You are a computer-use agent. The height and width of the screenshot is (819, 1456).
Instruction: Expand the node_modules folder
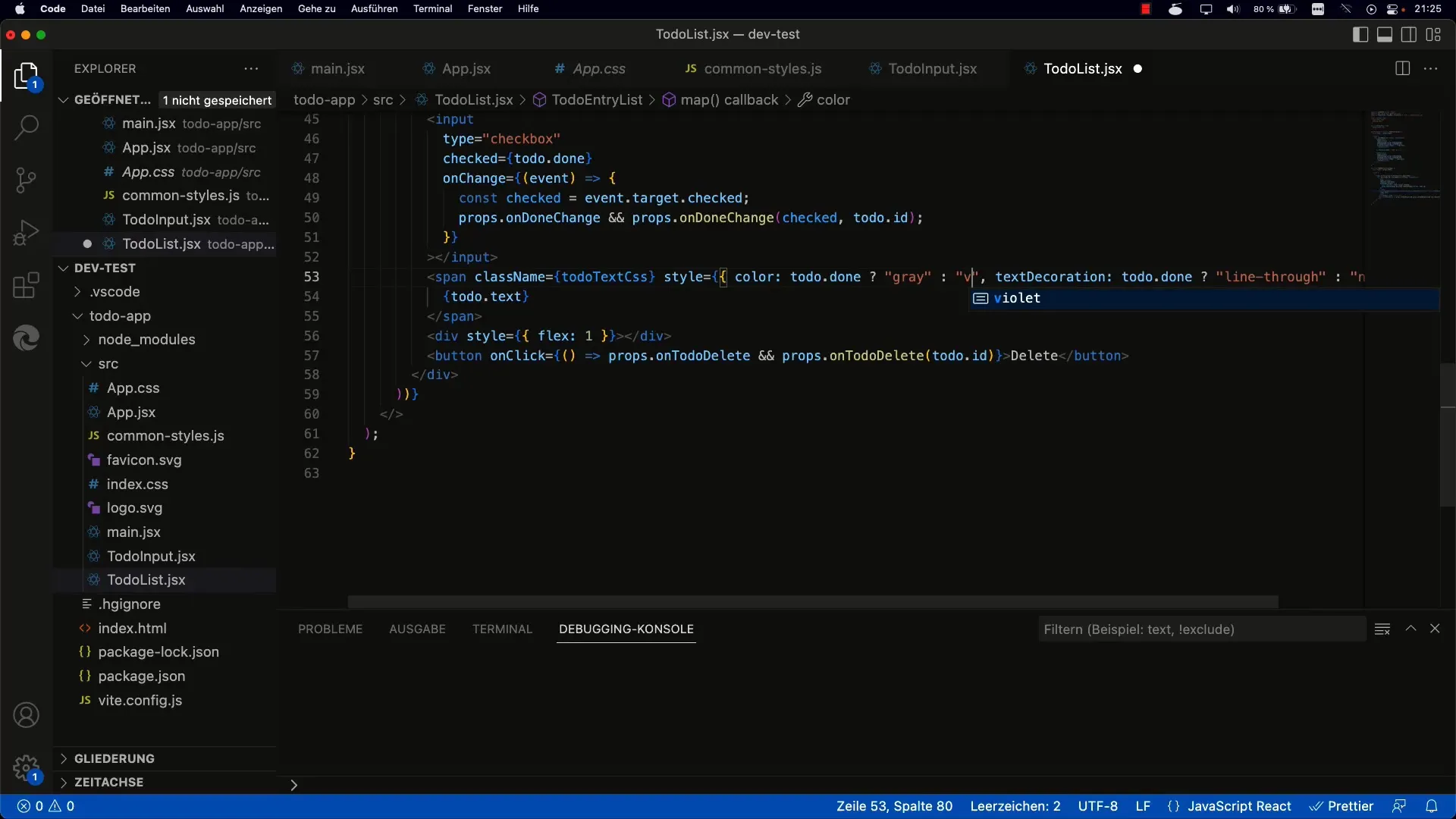click(x=86, y=340)
